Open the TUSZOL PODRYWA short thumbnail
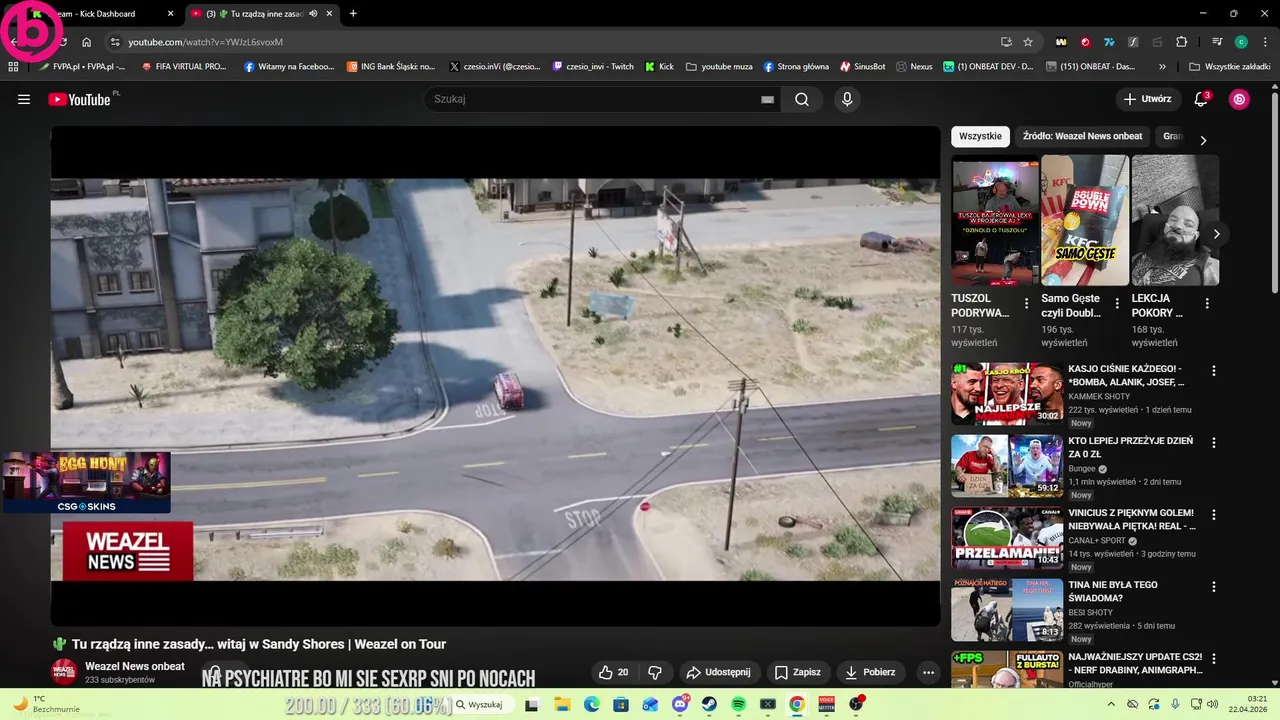This screenshot has height=720, width=1280. pos(995,220)
